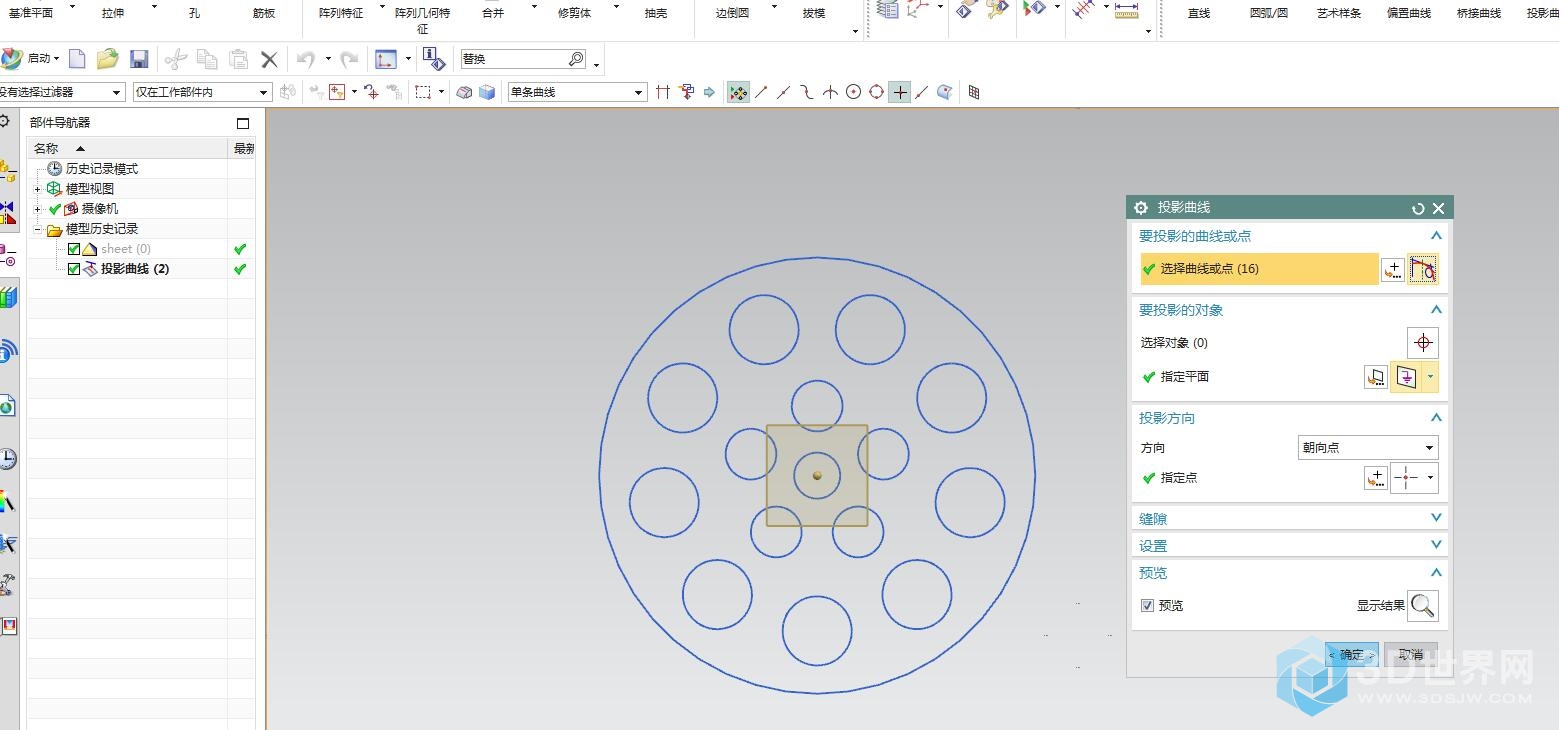Click the 艺术样条 curve command
Screen dimensions: 1559x730
tap(1339, 13)
